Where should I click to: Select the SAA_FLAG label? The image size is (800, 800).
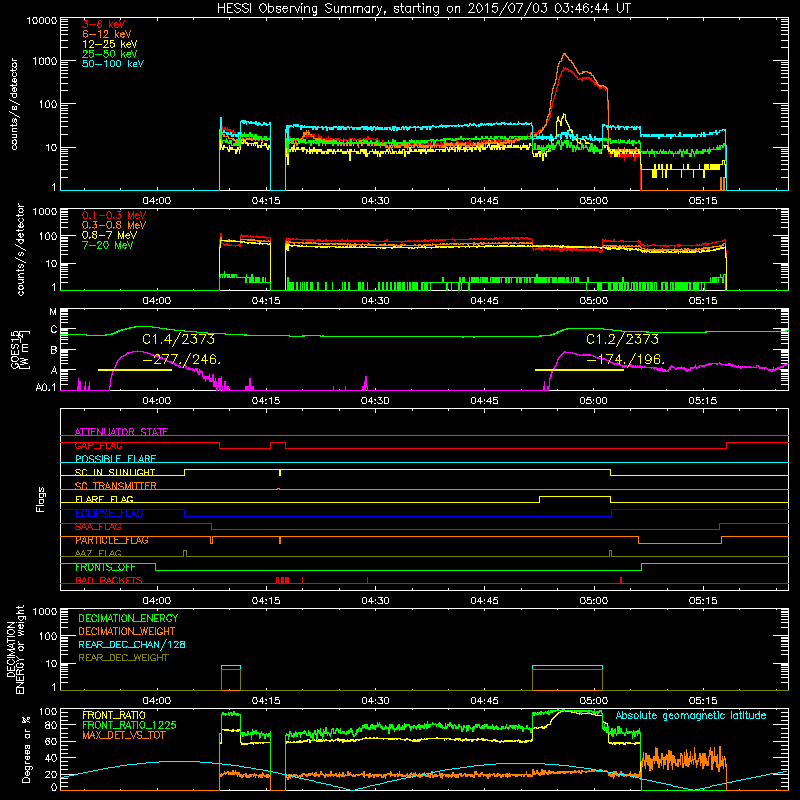[98, 527]
